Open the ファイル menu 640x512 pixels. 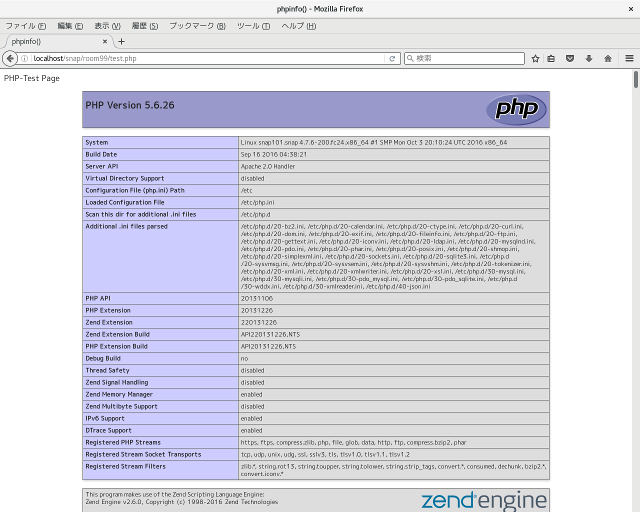pyautogui.click(x=26, y=26)
